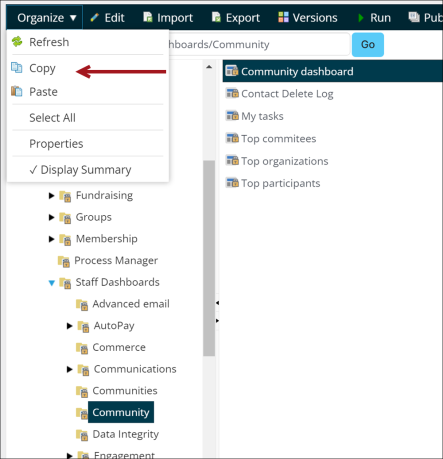Click the Import document icon

148,17
